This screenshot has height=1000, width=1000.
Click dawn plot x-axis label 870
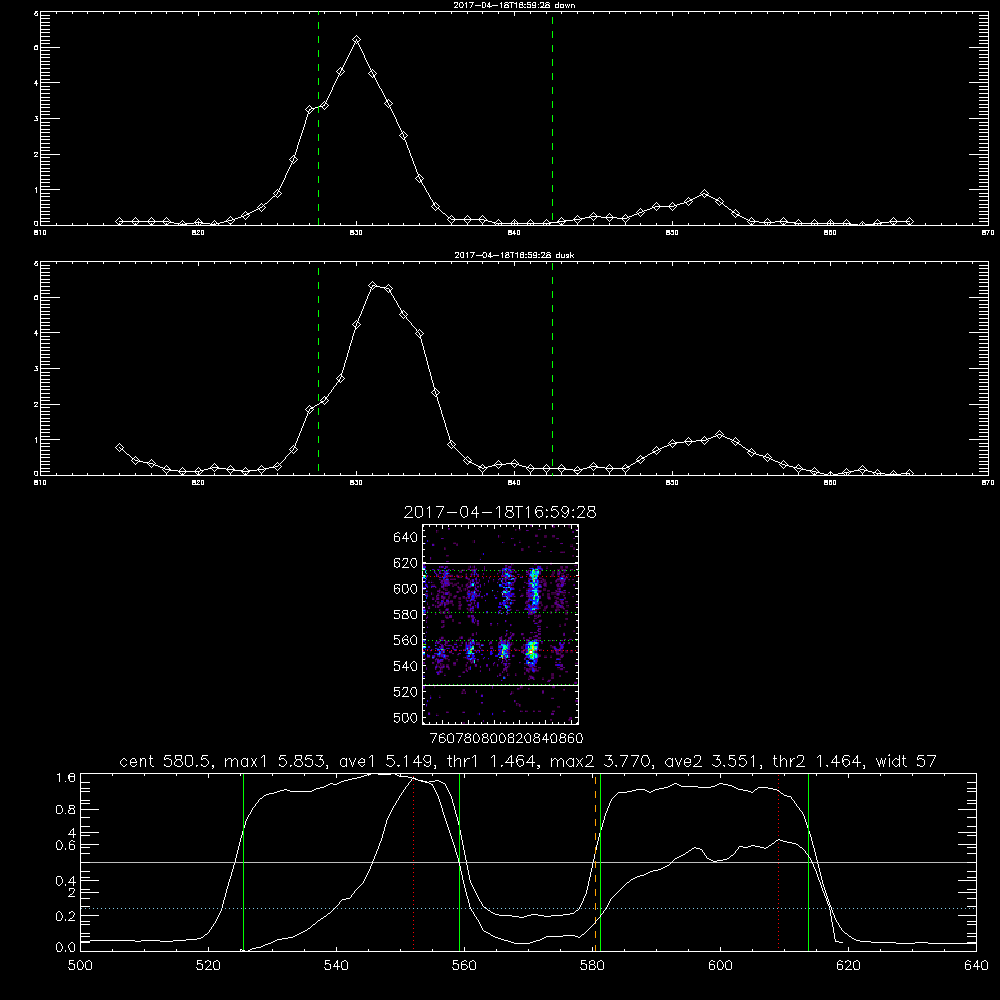pyautogui.click(x=988, y=233)
